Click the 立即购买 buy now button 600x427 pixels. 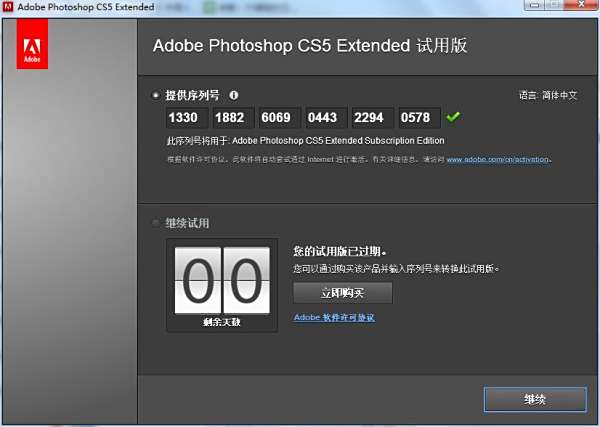click(x=342, y=293)
